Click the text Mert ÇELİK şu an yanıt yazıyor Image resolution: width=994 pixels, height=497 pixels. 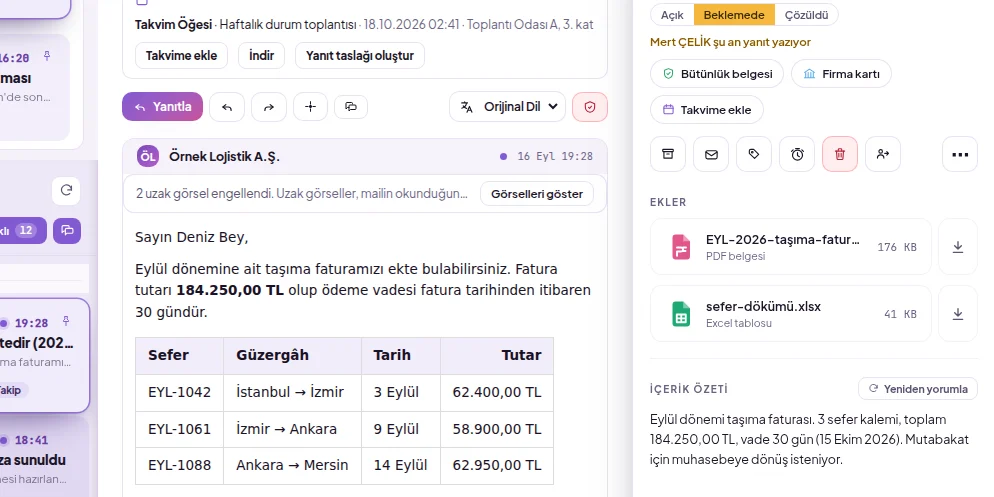[730, 42]
